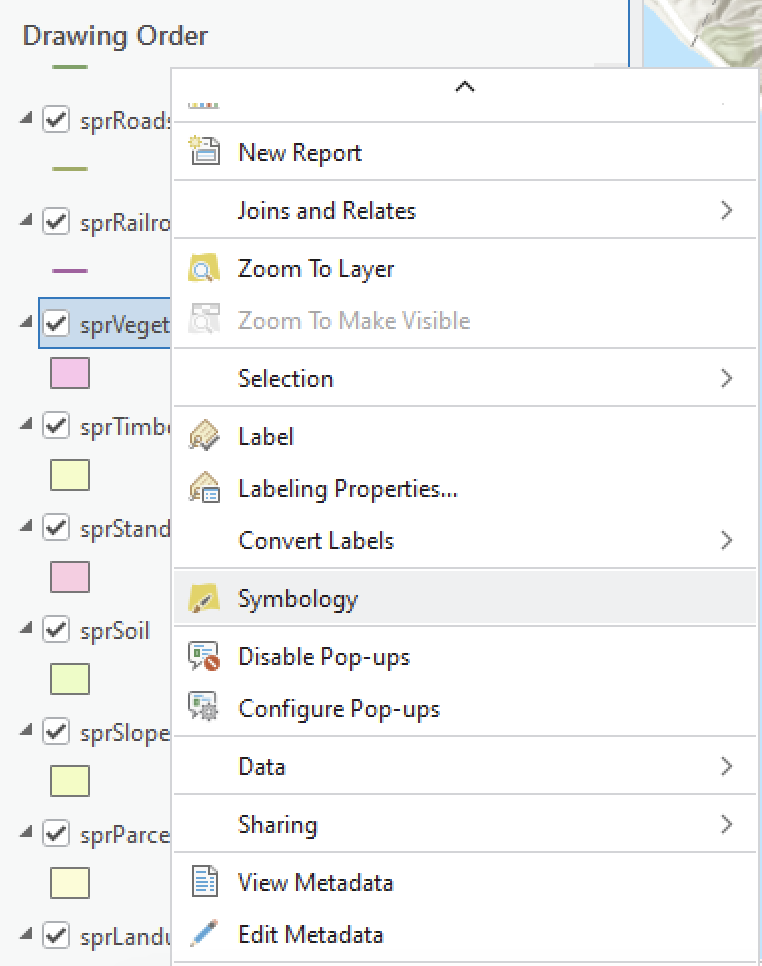Screen dimensions: 762x966
Task: Click the Label tag icon
Action: [x=204, y=437]
